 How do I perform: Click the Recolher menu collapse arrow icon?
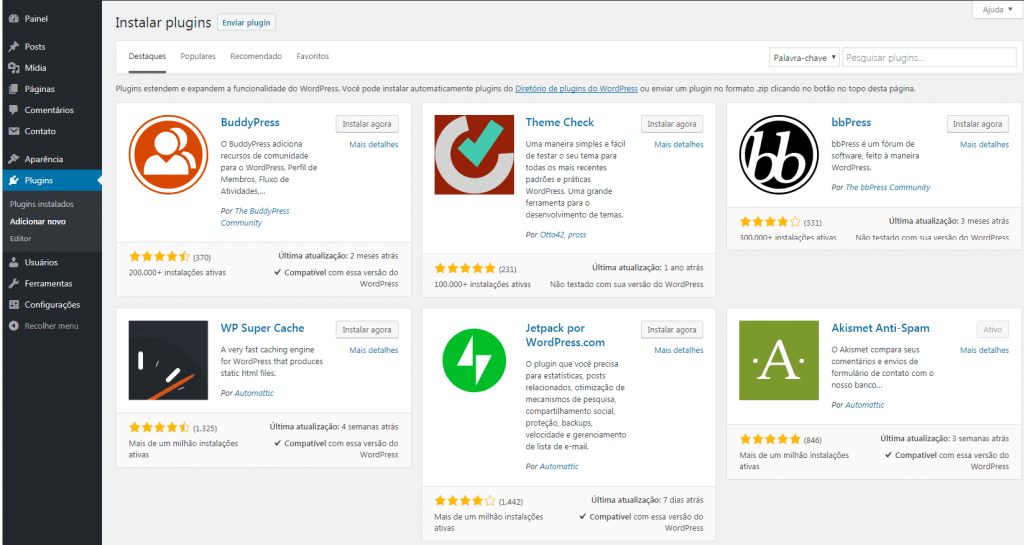14,326
